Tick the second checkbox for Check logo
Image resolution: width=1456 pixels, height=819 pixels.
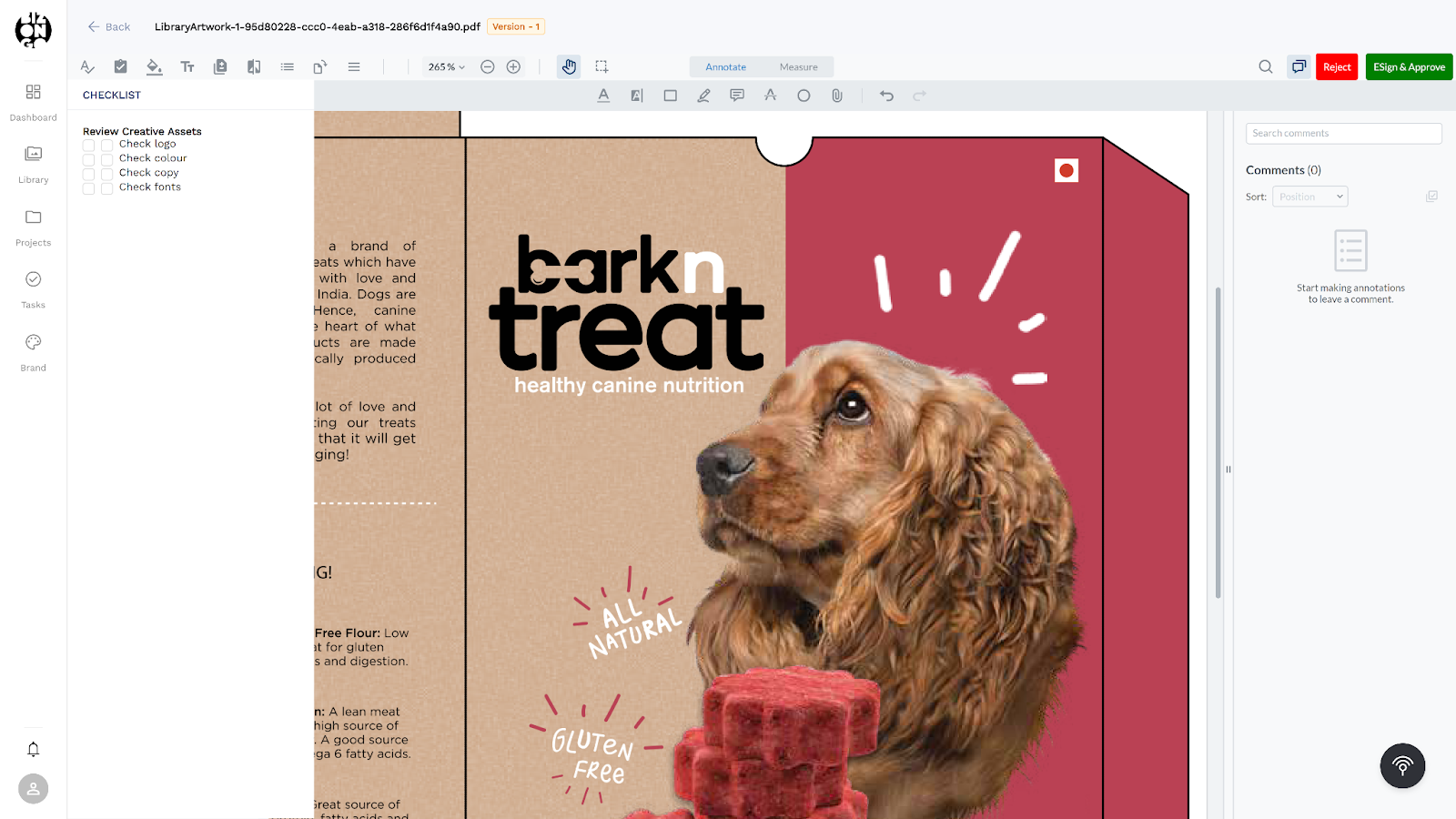pyautogui.click(x=106, y=145)
